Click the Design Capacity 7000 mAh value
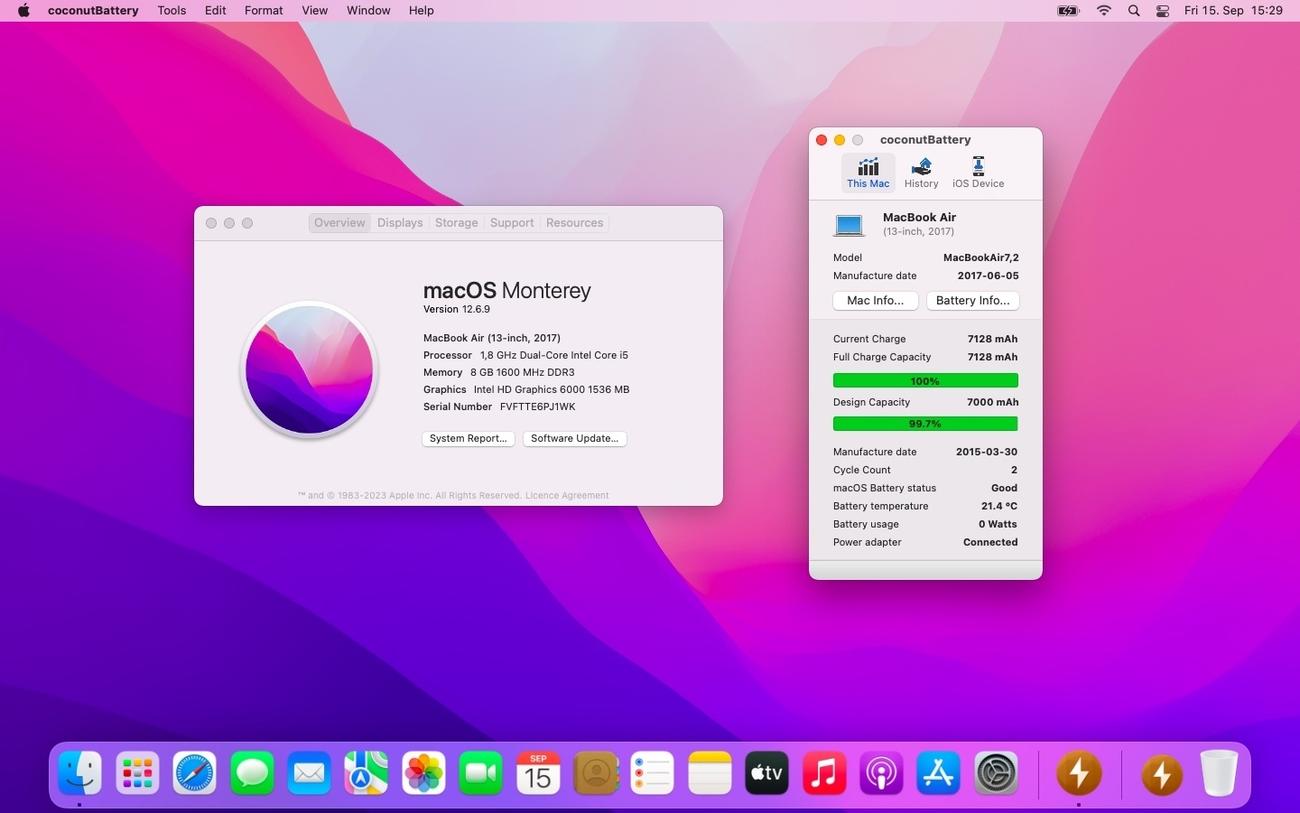The image size is (1300, 813). tap(992, 402)
